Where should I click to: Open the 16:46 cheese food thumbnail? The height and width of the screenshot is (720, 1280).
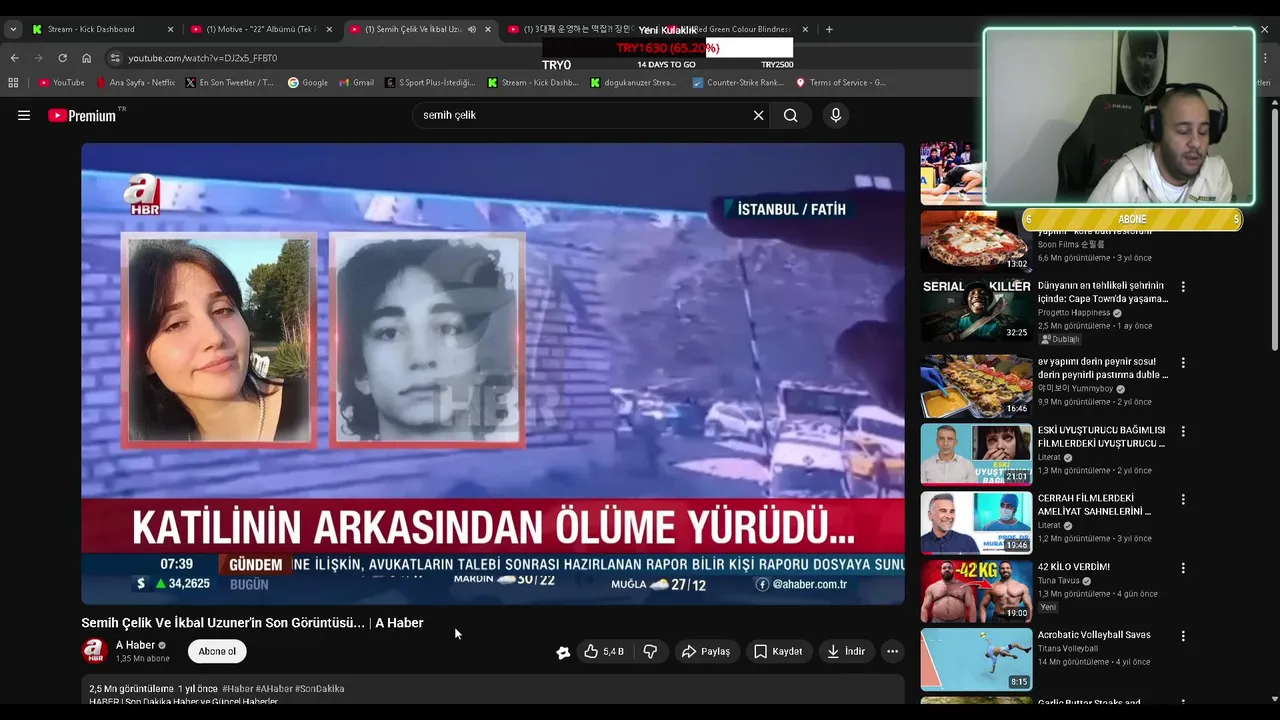click(976, 385)
